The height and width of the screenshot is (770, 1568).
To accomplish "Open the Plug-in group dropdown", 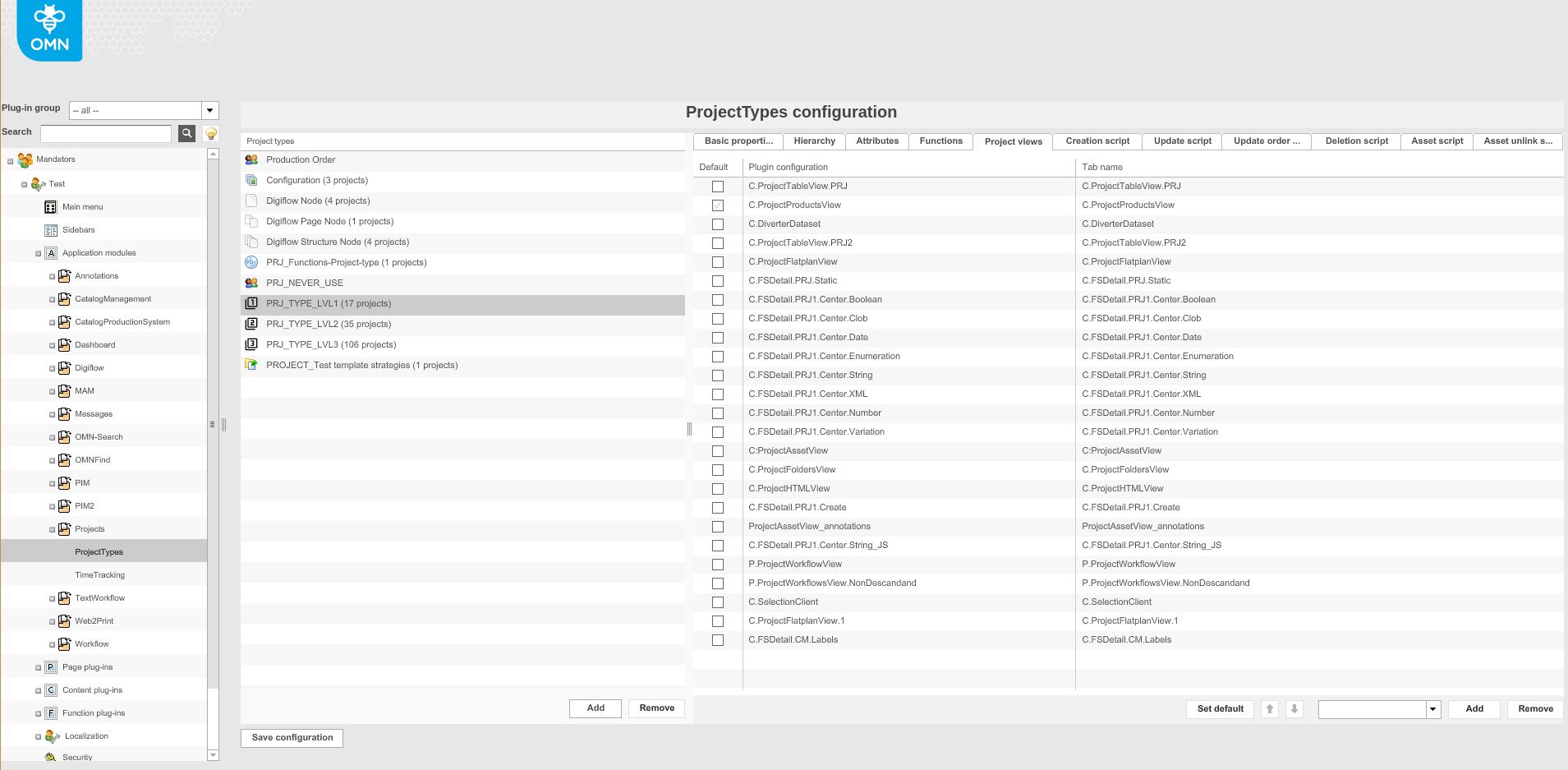I will click(210, 110).
